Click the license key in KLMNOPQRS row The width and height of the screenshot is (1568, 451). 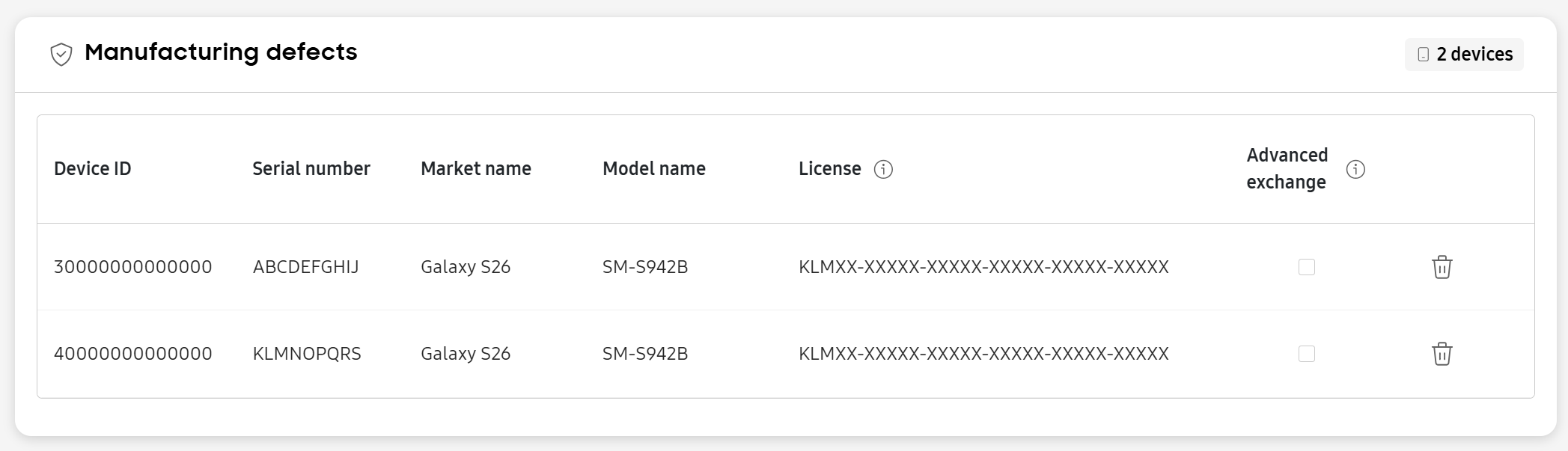pyautogui.click(x=983, y=354)
